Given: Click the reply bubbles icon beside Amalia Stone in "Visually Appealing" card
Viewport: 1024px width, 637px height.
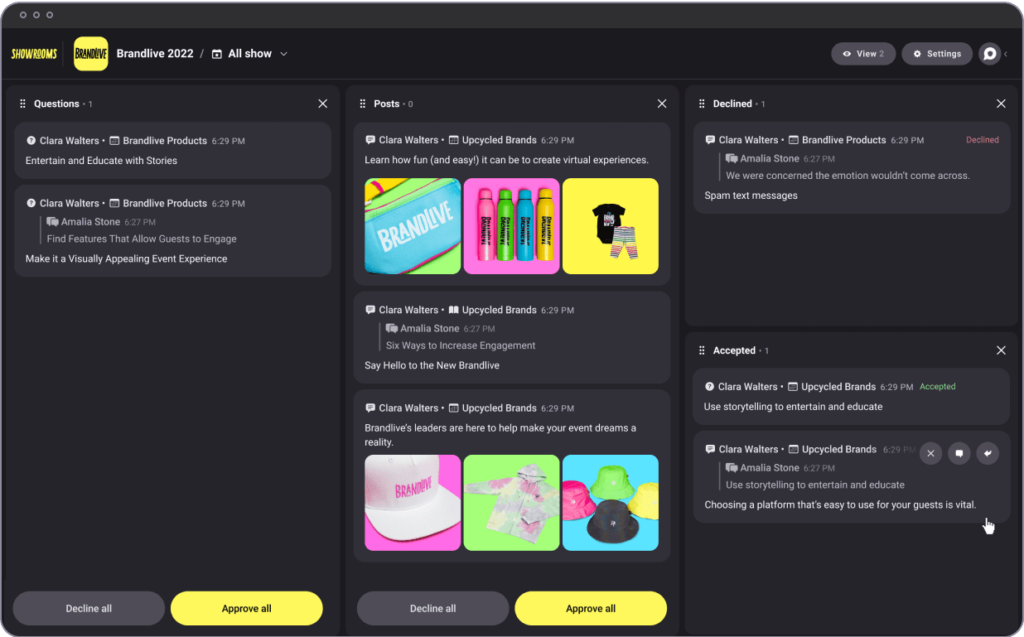Looking at the screenshot, I should [x=52, y=222].
